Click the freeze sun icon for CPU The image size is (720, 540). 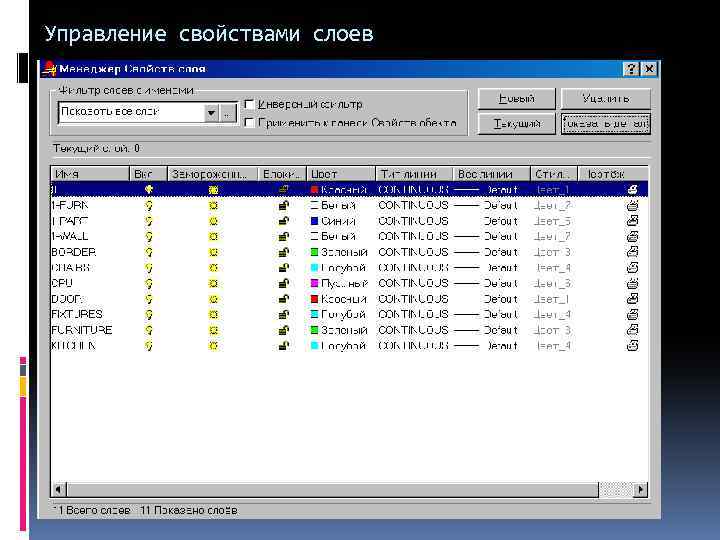(x=213, y=283)
